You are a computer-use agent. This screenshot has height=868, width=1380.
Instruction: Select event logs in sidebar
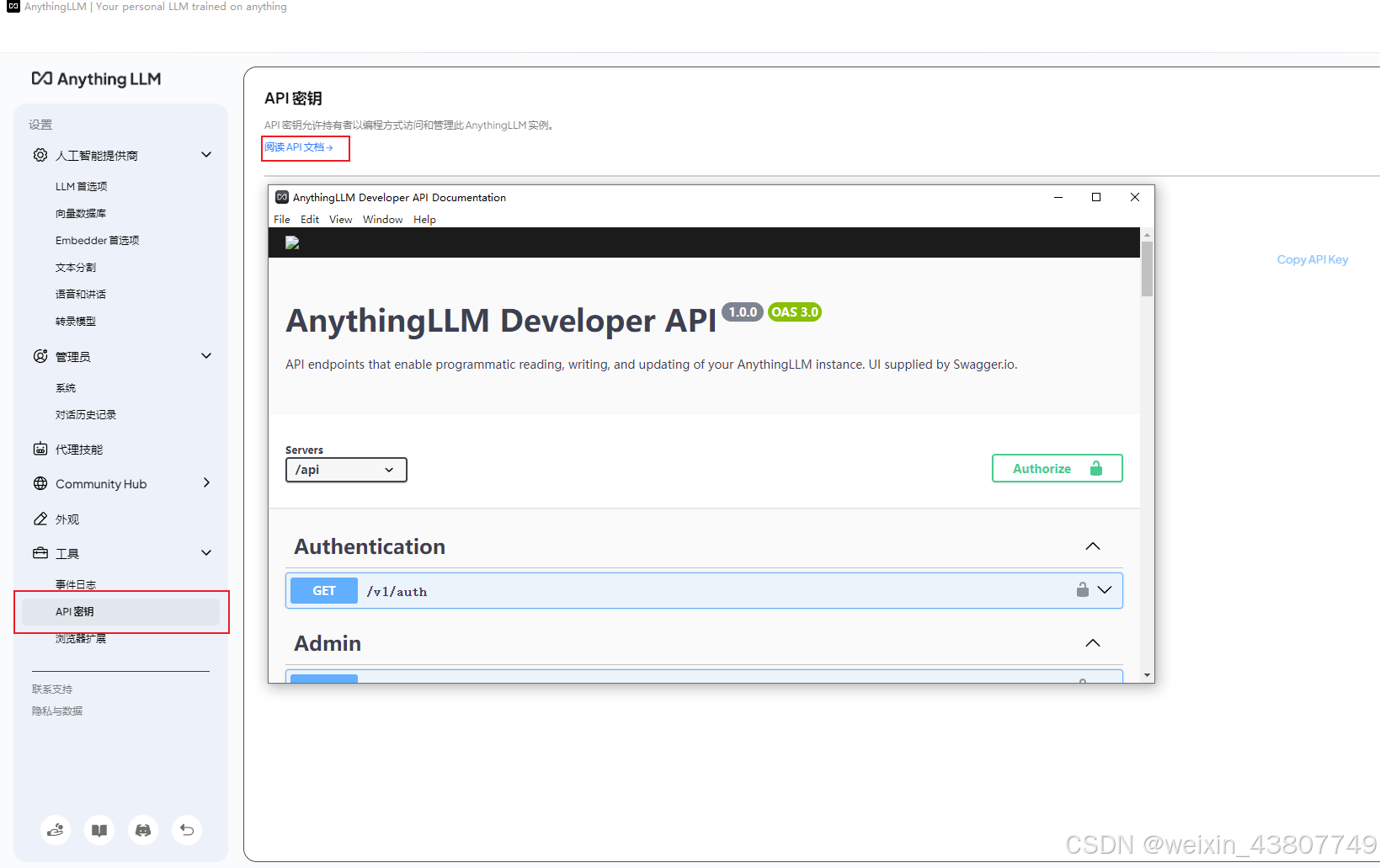76,584
